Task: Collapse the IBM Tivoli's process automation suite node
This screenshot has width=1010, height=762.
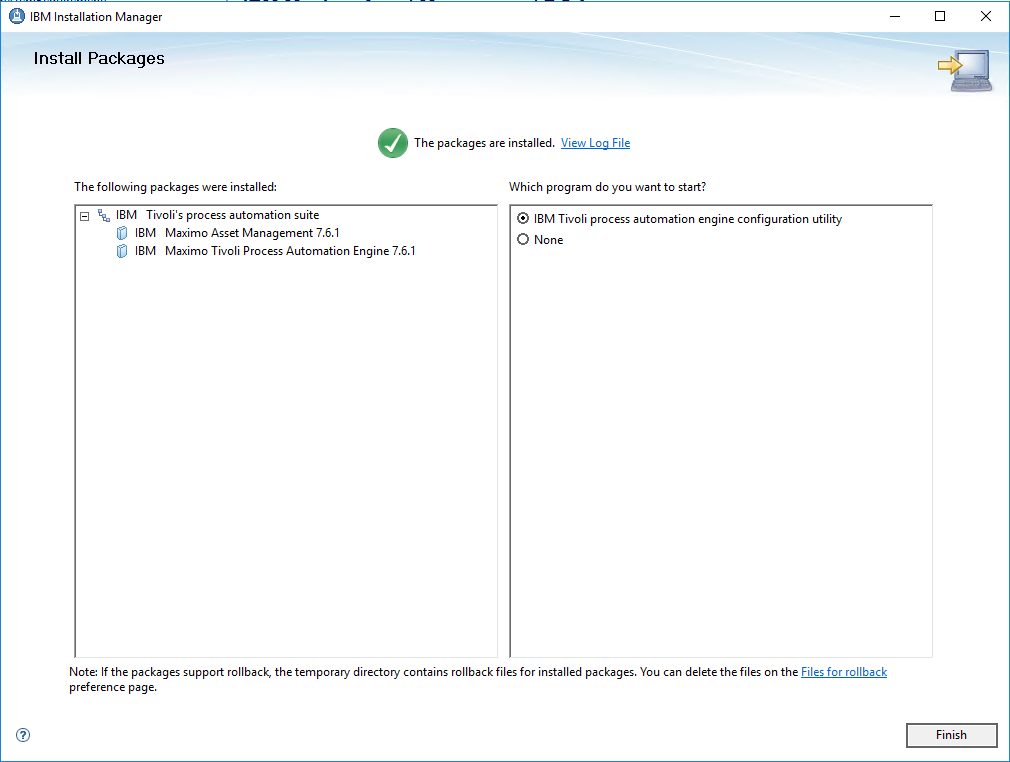Action: [84, 216]
